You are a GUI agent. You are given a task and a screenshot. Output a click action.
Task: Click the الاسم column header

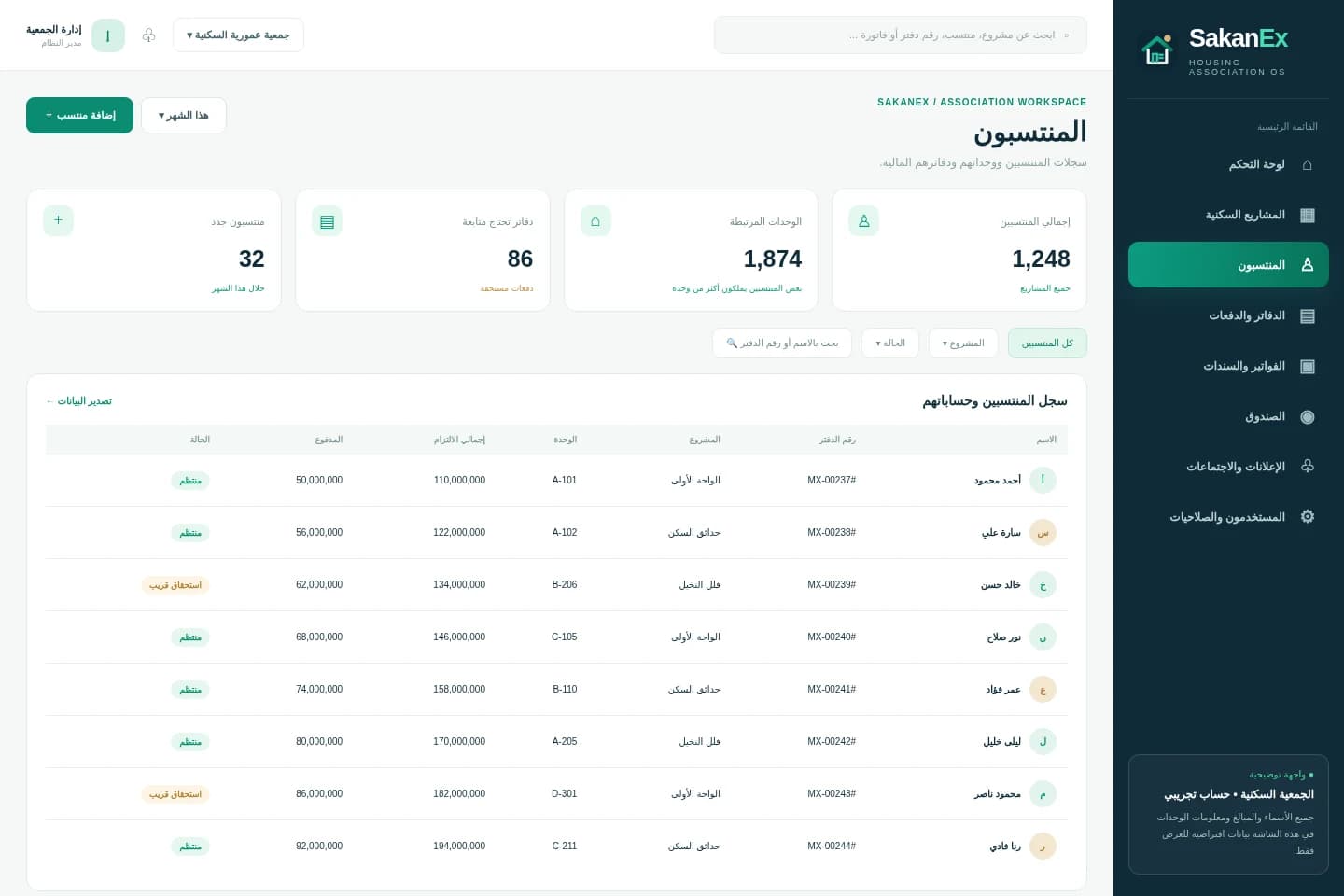point(1046,440)
